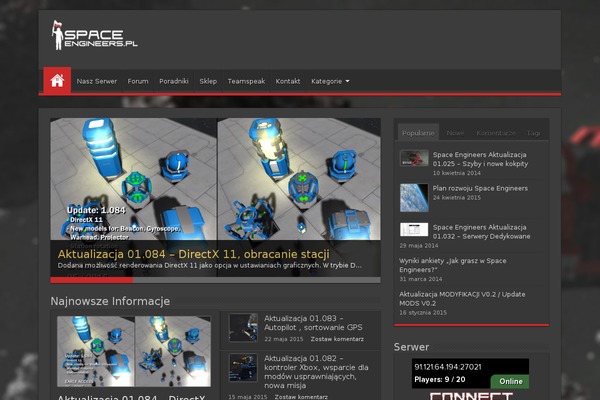Click the Serwer section heading
Image resolution: width=600 pixels, height=400 pixels.
point(411,347)
